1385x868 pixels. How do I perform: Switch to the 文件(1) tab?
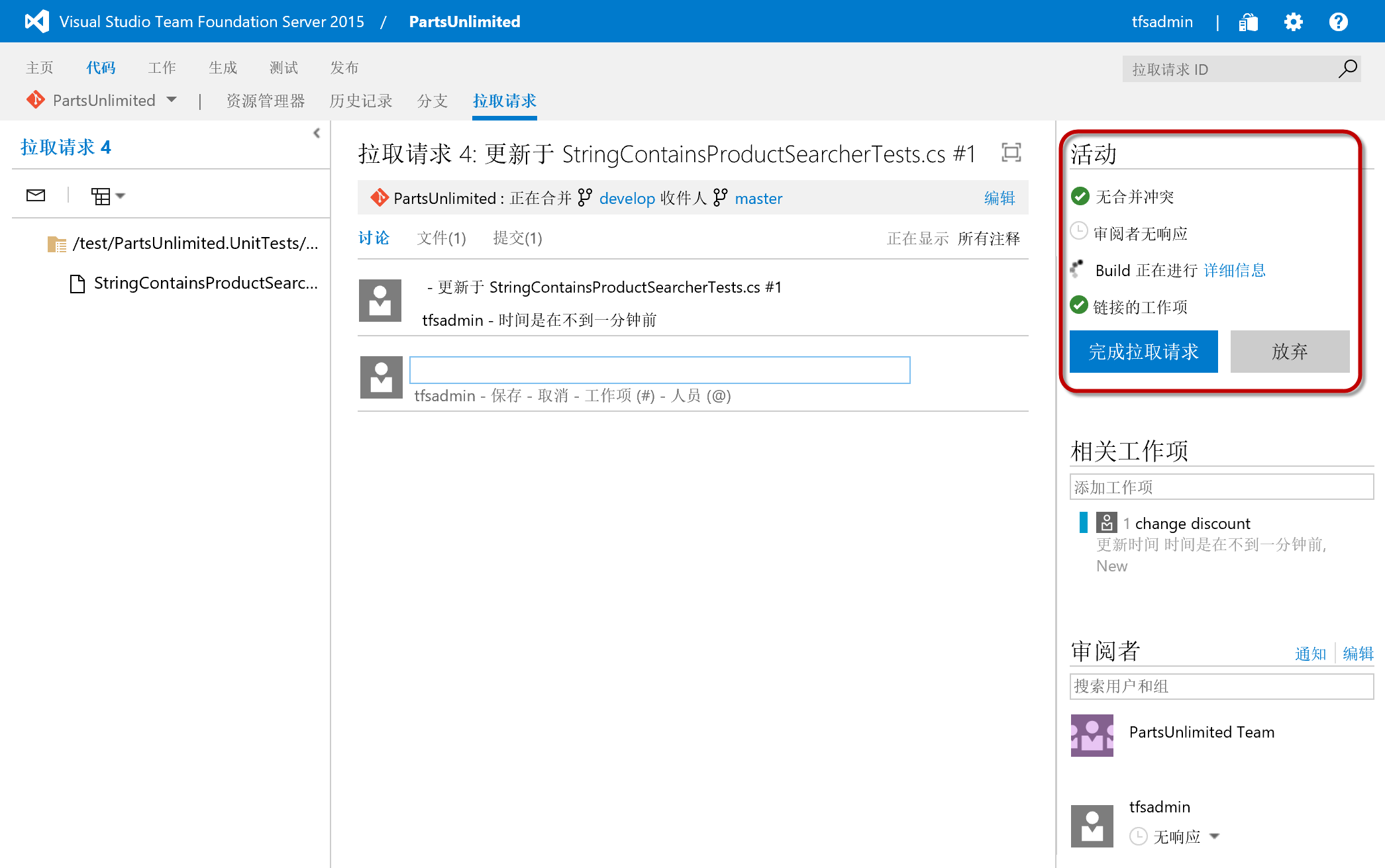(x=441, y=238)
